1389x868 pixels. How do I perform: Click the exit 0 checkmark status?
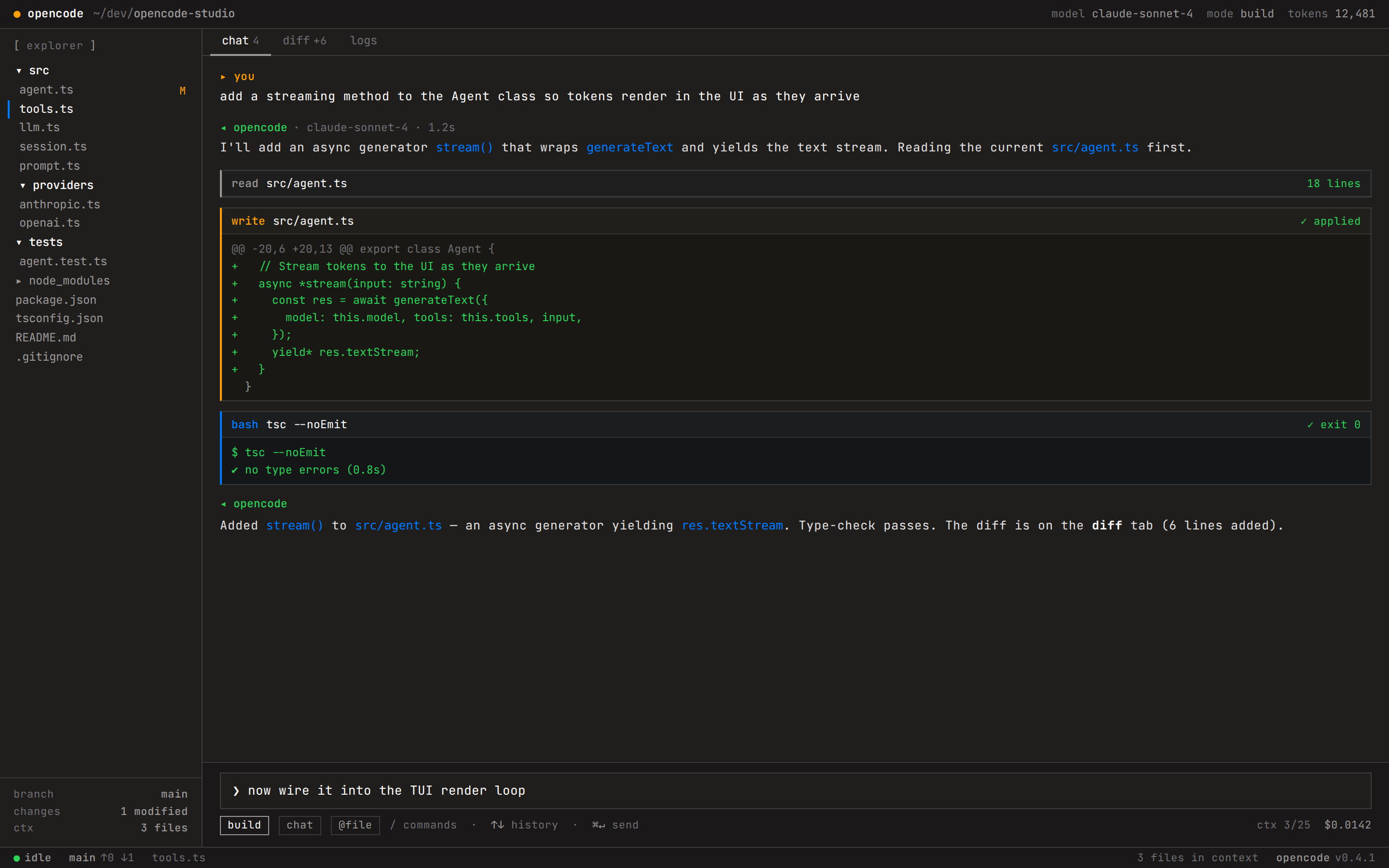tap(1334, 425)
